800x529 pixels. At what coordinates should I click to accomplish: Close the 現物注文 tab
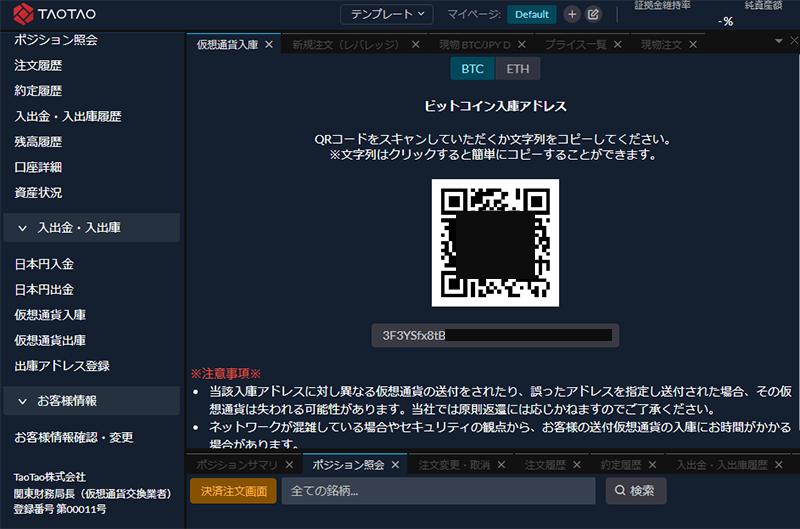coord(693,45)
